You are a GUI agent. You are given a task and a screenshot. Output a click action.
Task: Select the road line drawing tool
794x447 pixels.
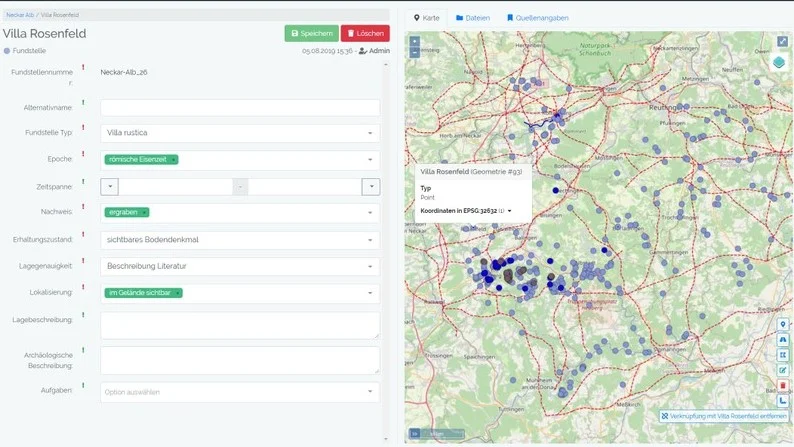point(782,340)
